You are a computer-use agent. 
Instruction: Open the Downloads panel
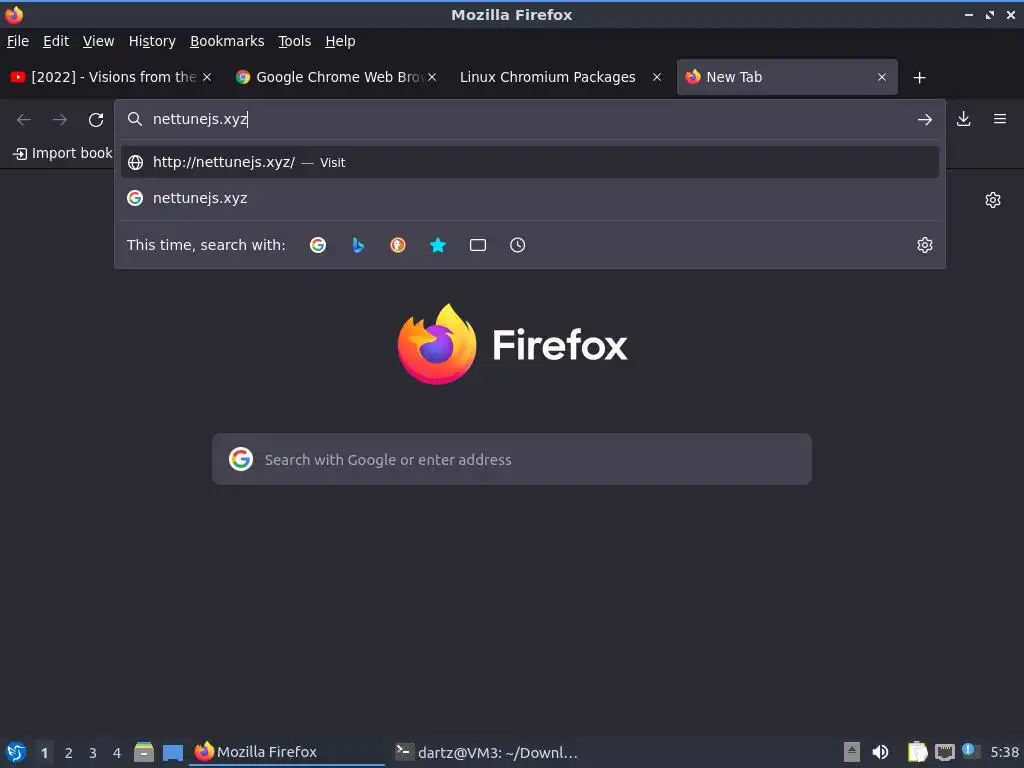pyautogui.click(x=963, y=119)
